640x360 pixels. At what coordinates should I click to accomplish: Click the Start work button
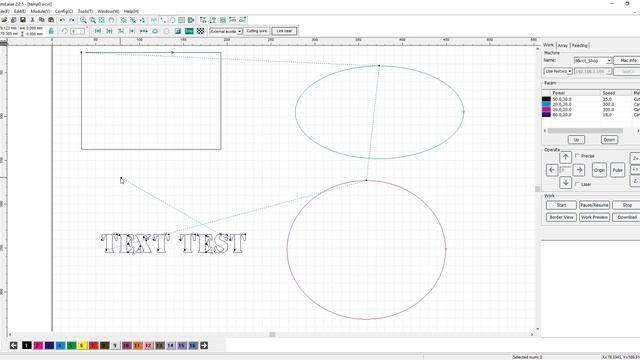coord(561,205)
